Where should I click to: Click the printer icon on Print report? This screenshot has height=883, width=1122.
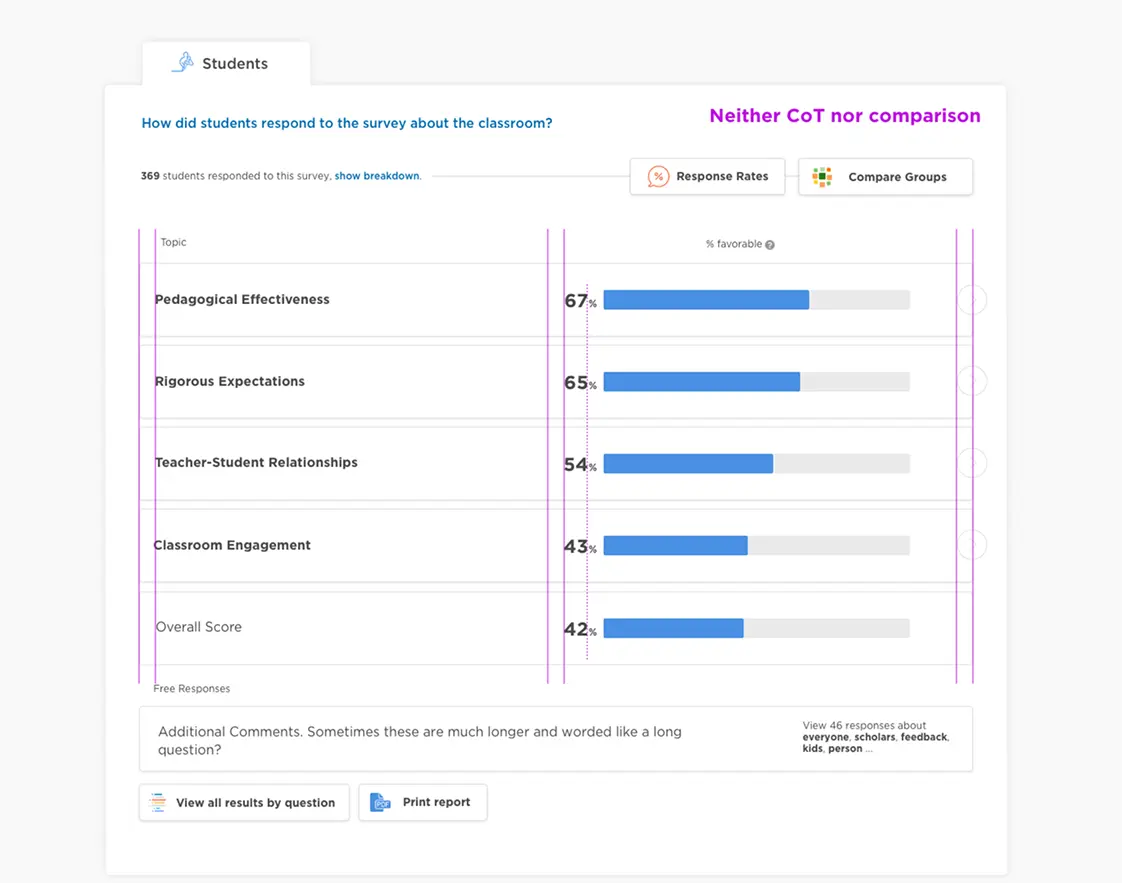380,802
